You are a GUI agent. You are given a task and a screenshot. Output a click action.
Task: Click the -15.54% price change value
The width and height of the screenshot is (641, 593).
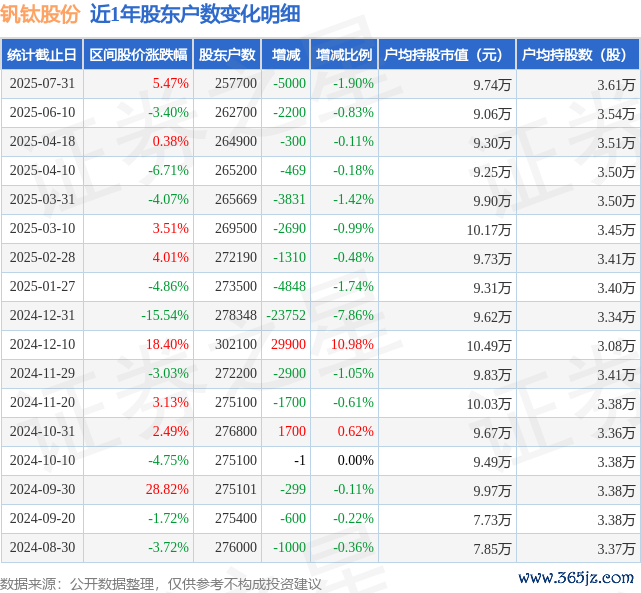pos(165,316)
